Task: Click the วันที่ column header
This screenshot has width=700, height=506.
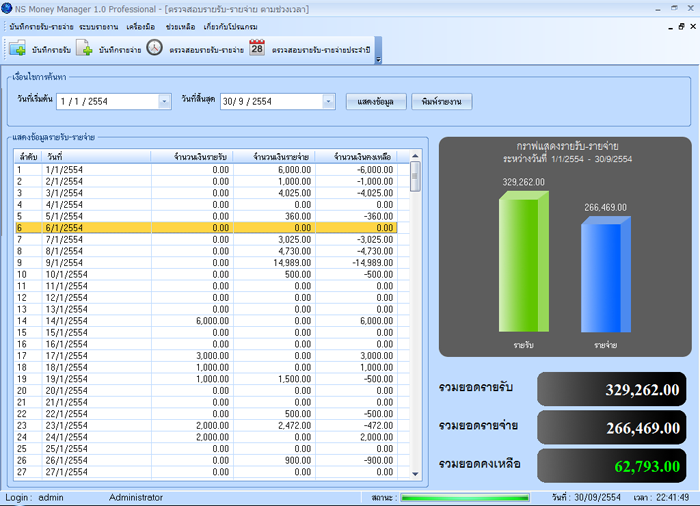Action: tap(96, 157)
